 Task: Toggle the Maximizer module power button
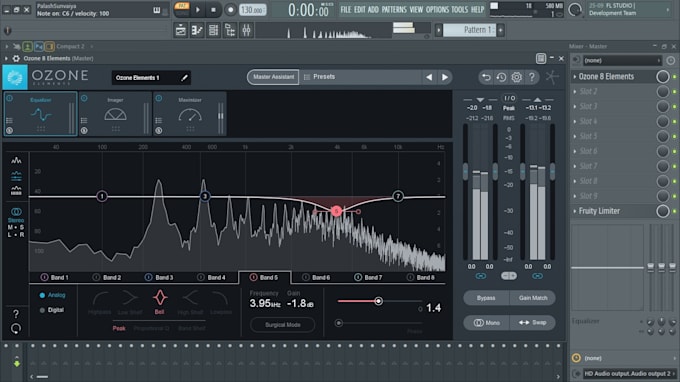point(159,98)
